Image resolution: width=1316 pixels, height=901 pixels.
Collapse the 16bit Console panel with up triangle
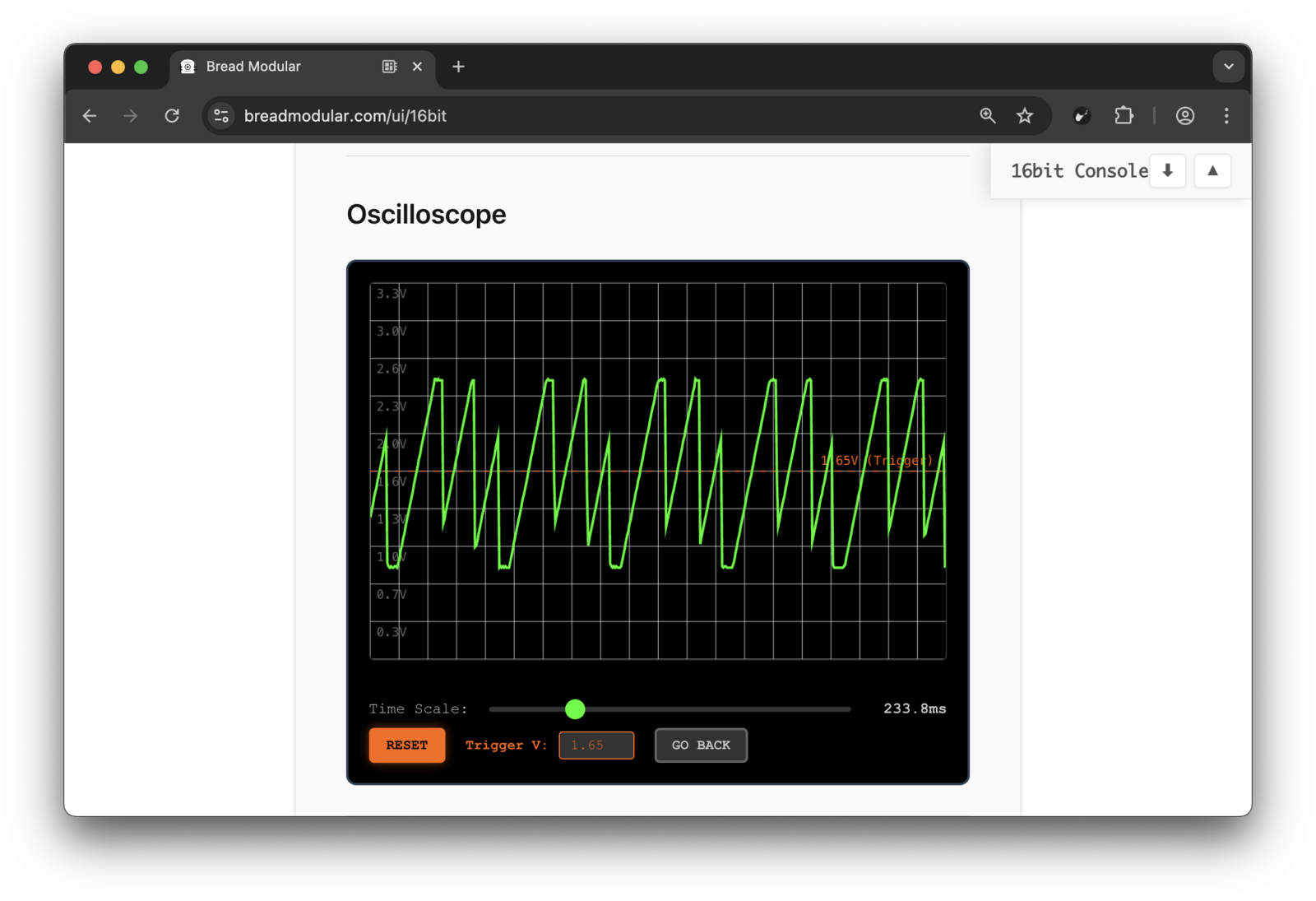(x=1212, y=171)
